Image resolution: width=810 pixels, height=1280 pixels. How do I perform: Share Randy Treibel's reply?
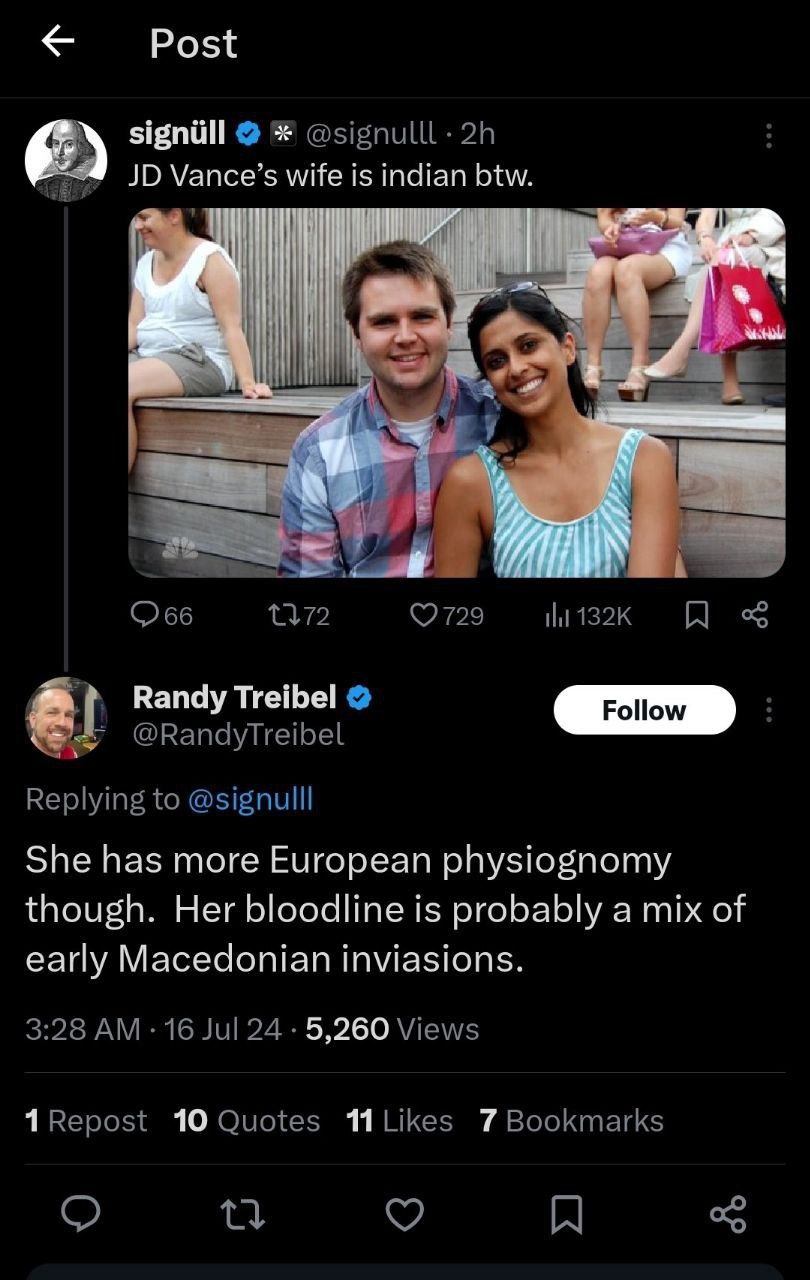728,1214
